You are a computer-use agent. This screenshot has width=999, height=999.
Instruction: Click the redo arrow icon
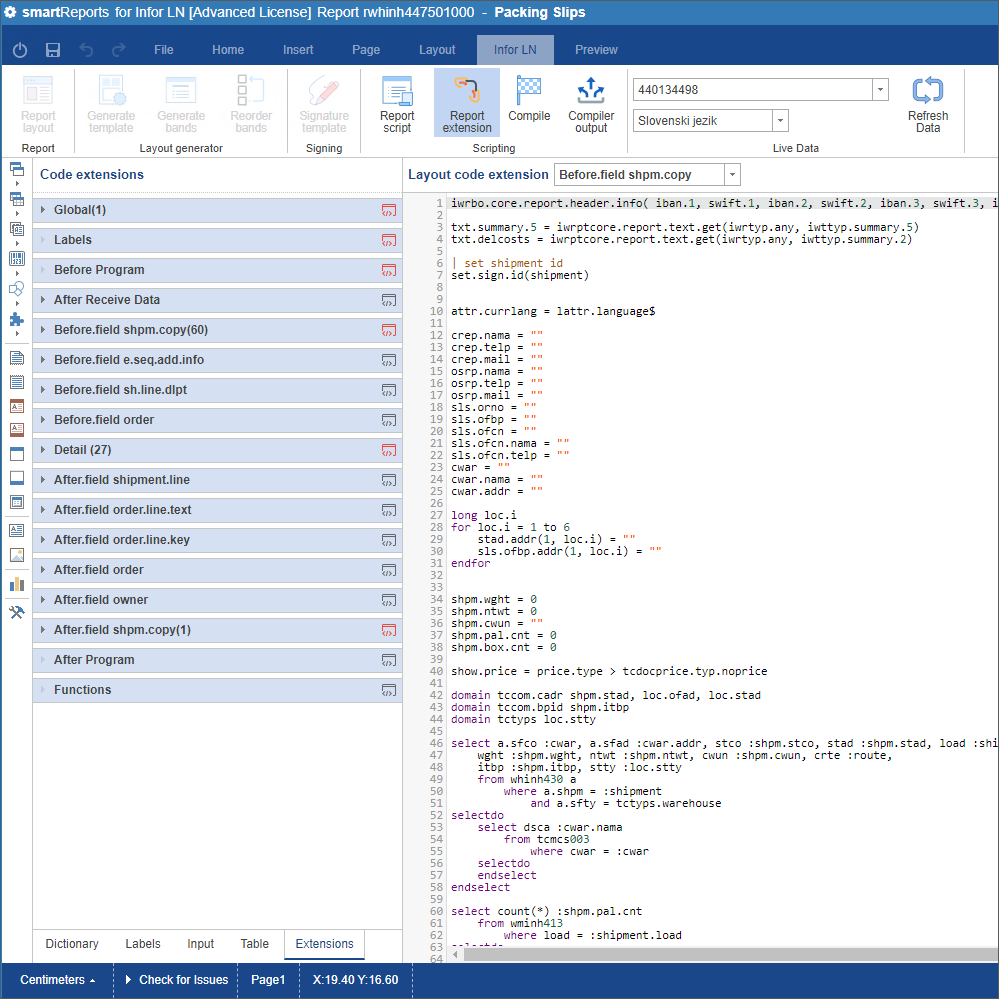click(119, 50)
